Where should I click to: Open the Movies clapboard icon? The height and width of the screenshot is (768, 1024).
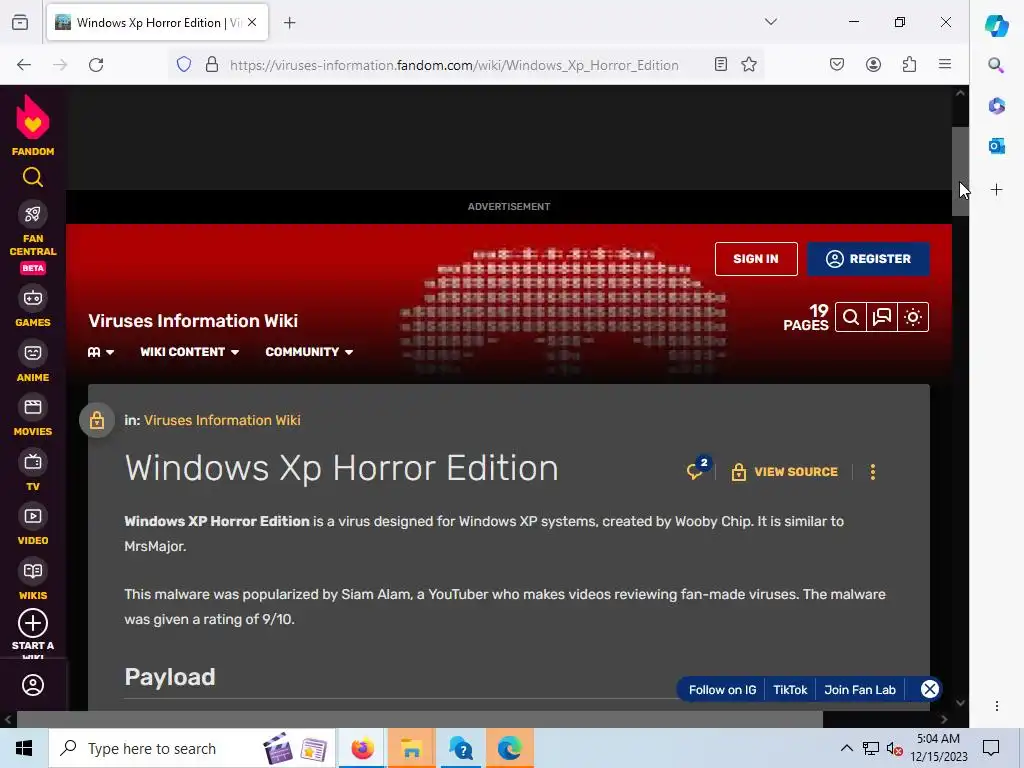pos(33,408)
